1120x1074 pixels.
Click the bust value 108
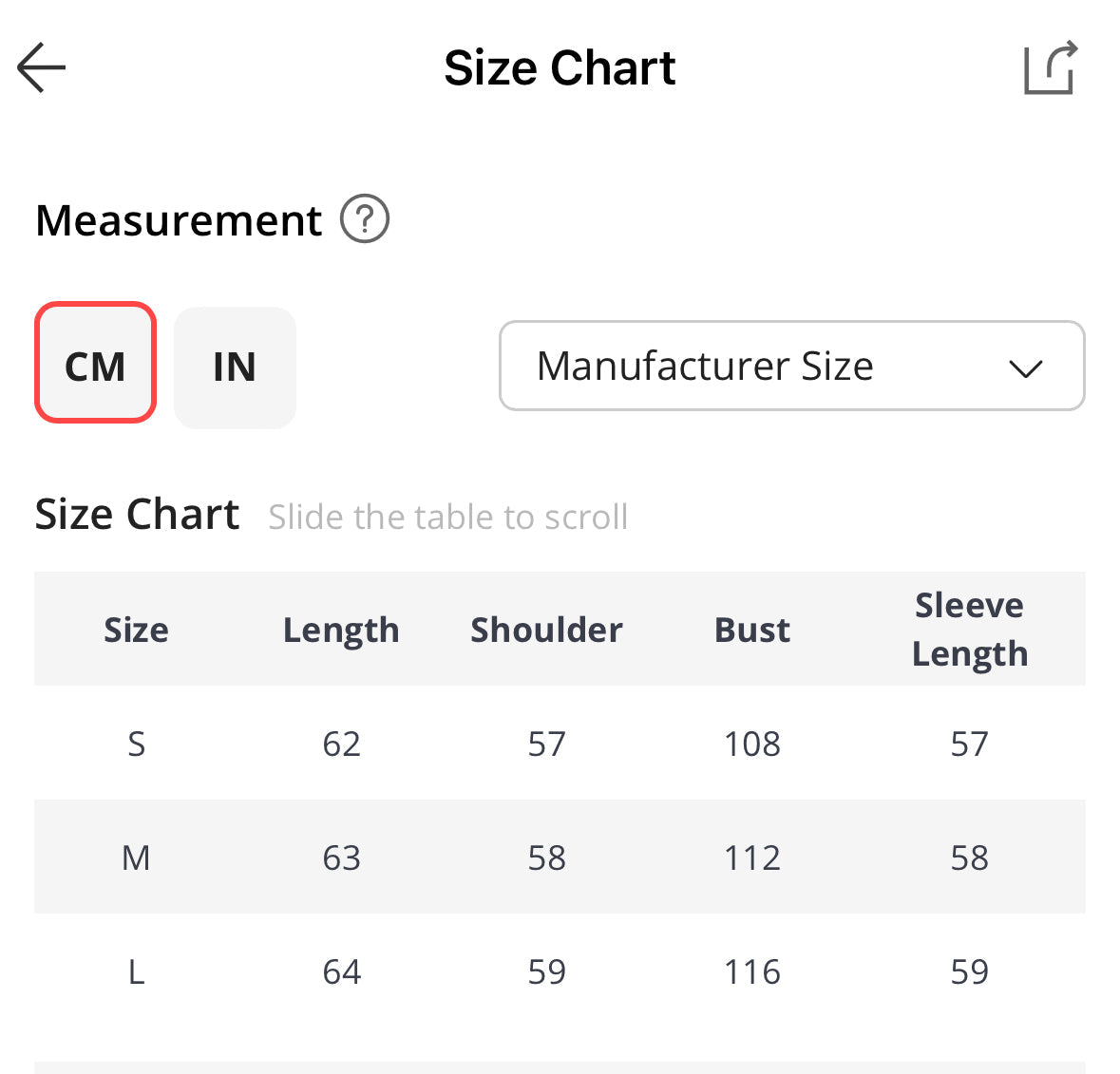751,744
